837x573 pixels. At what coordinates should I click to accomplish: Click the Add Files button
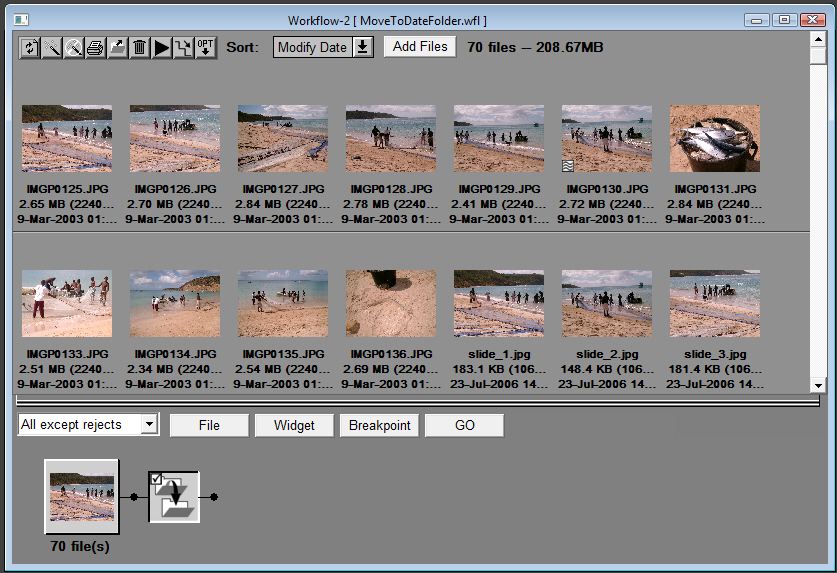[x=420, y=46]
